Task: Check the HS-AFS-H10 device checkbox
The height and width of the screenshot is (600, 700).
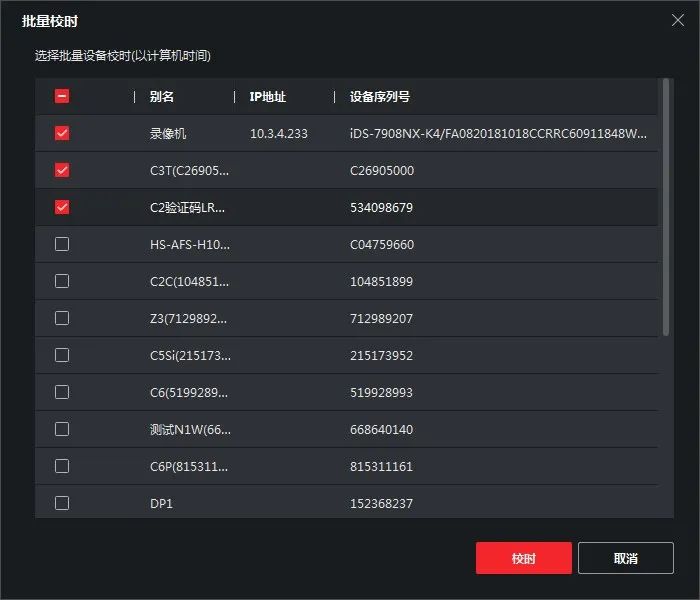Action: pyautogui.click(x=62, y=245)
